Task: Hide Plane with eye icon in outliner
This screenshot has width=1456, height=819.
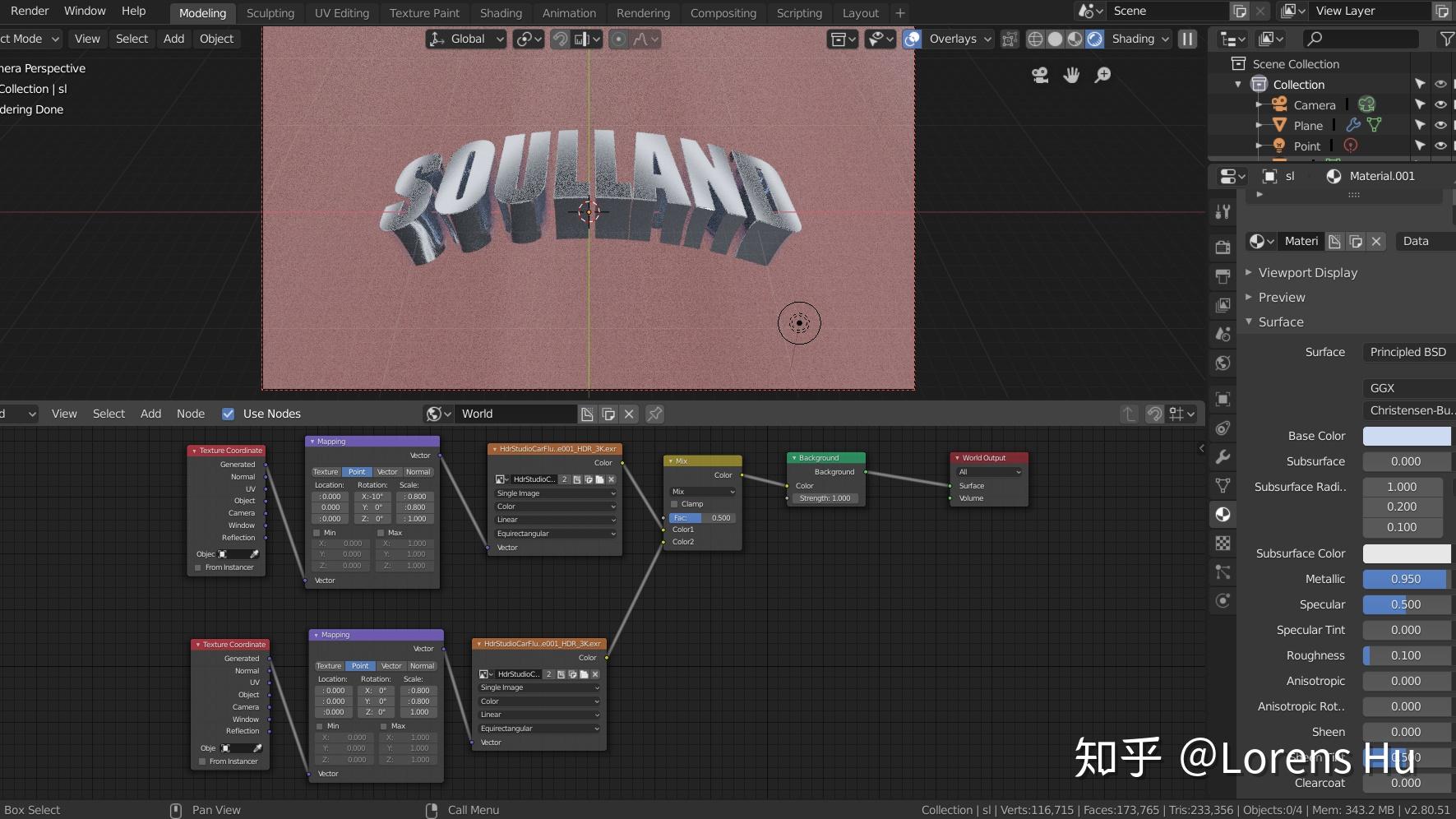Action: click(x=1440, y=125)
